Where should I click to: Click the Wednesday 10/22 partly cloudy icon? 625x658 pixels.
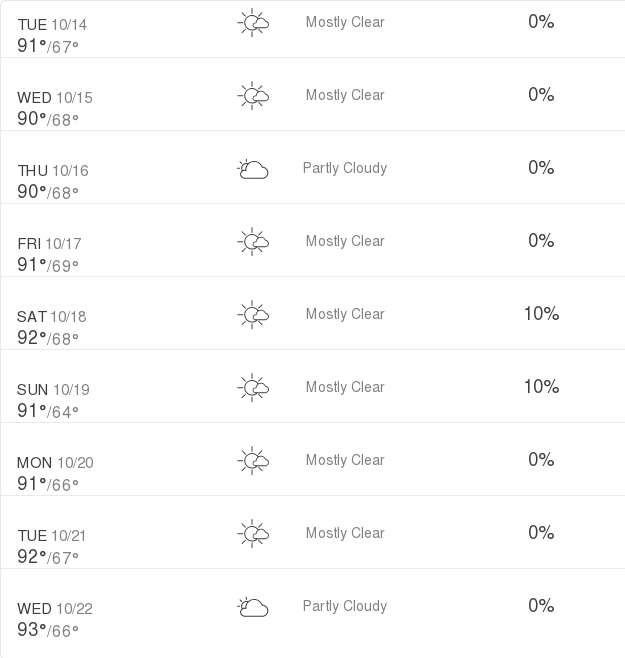click(253, 607)
